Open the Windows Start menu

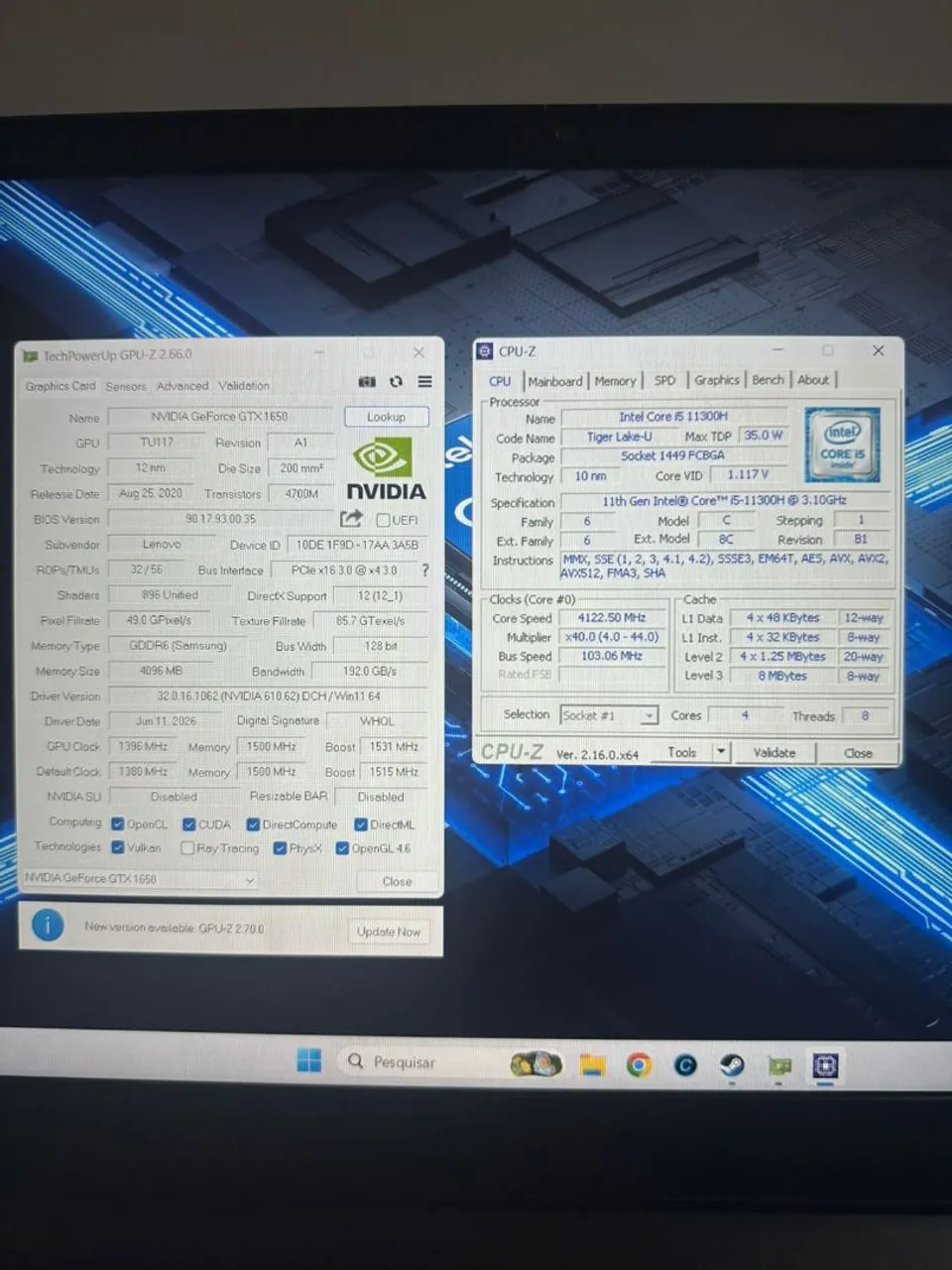click(x=309, y=1061)
